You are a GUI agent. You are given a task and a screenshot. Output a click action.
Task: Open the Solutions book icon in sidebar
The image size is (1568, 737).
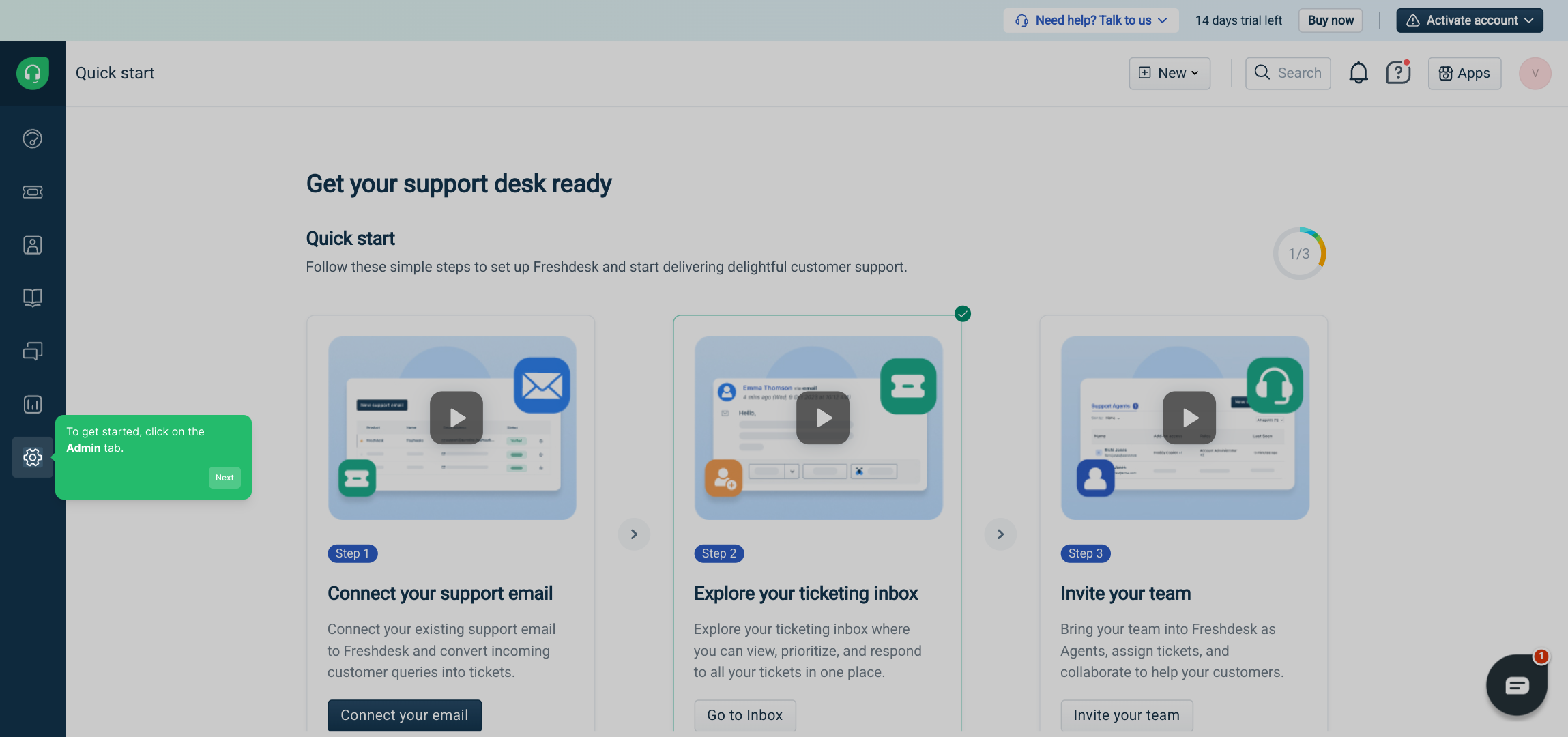click(33, 298)
